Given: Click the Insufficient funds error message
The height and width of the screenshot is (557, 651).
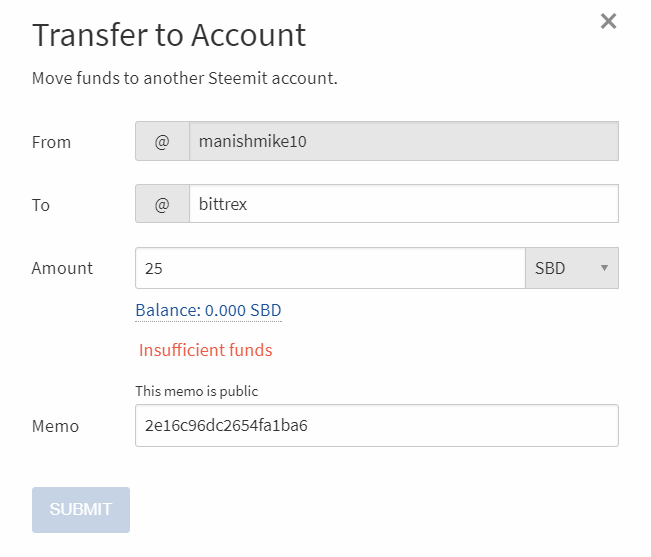Looking at the screenshot, I should pyautogui.click(x=205, y=350).
